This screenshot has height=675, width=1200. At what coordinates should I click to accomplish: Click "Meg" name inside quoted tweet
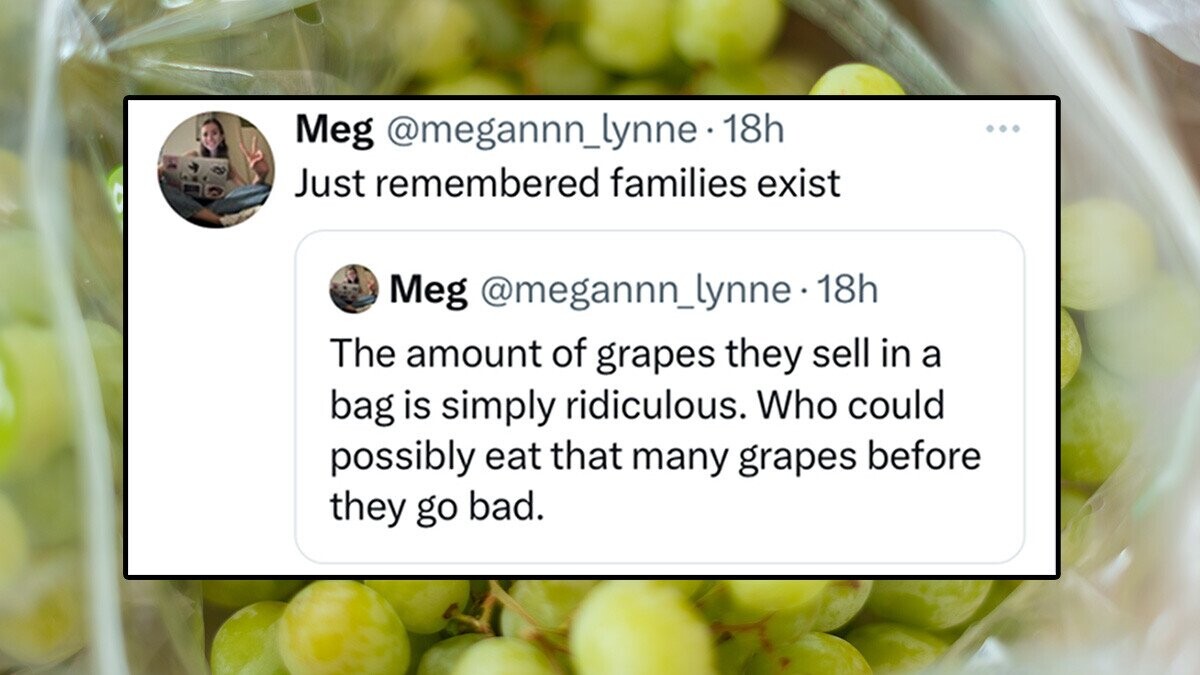click(428, 290)
